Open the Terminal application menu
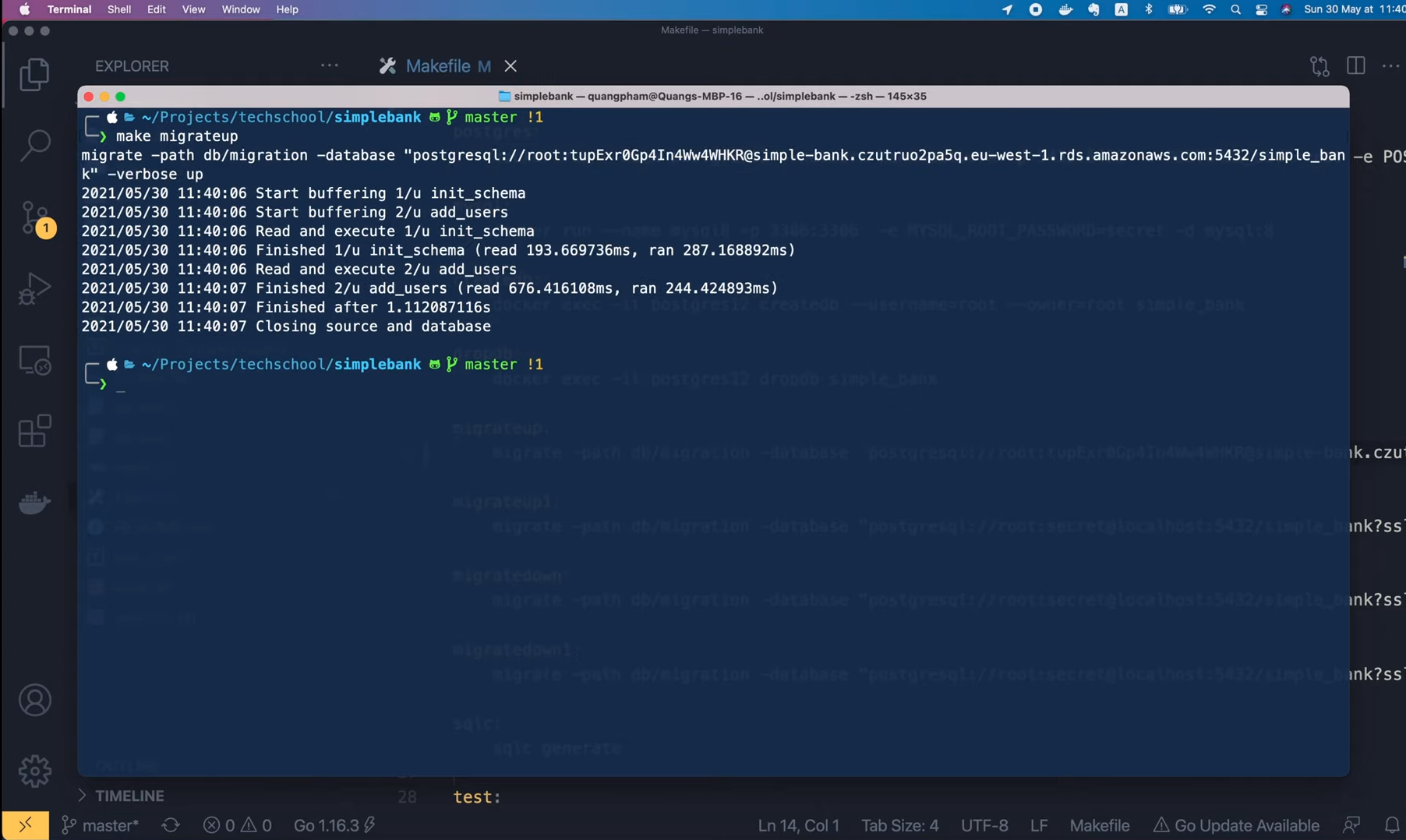 click(69, 9)
